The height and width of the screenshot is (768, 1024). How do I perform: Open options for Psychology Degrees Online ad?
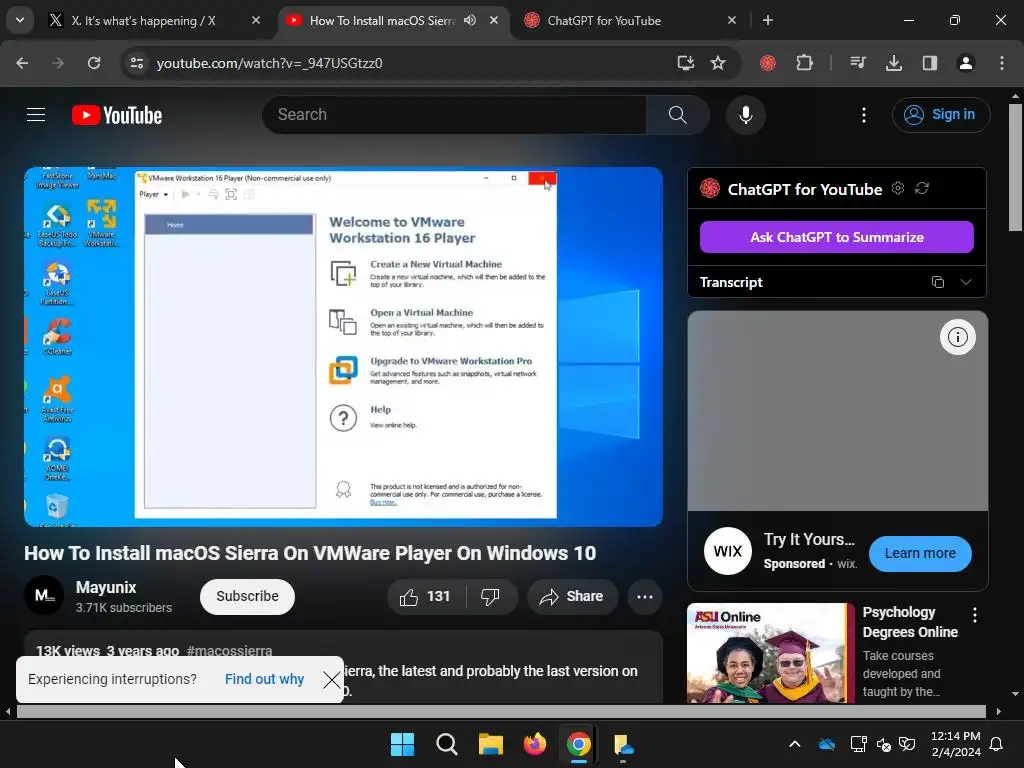tap(974, 615)
